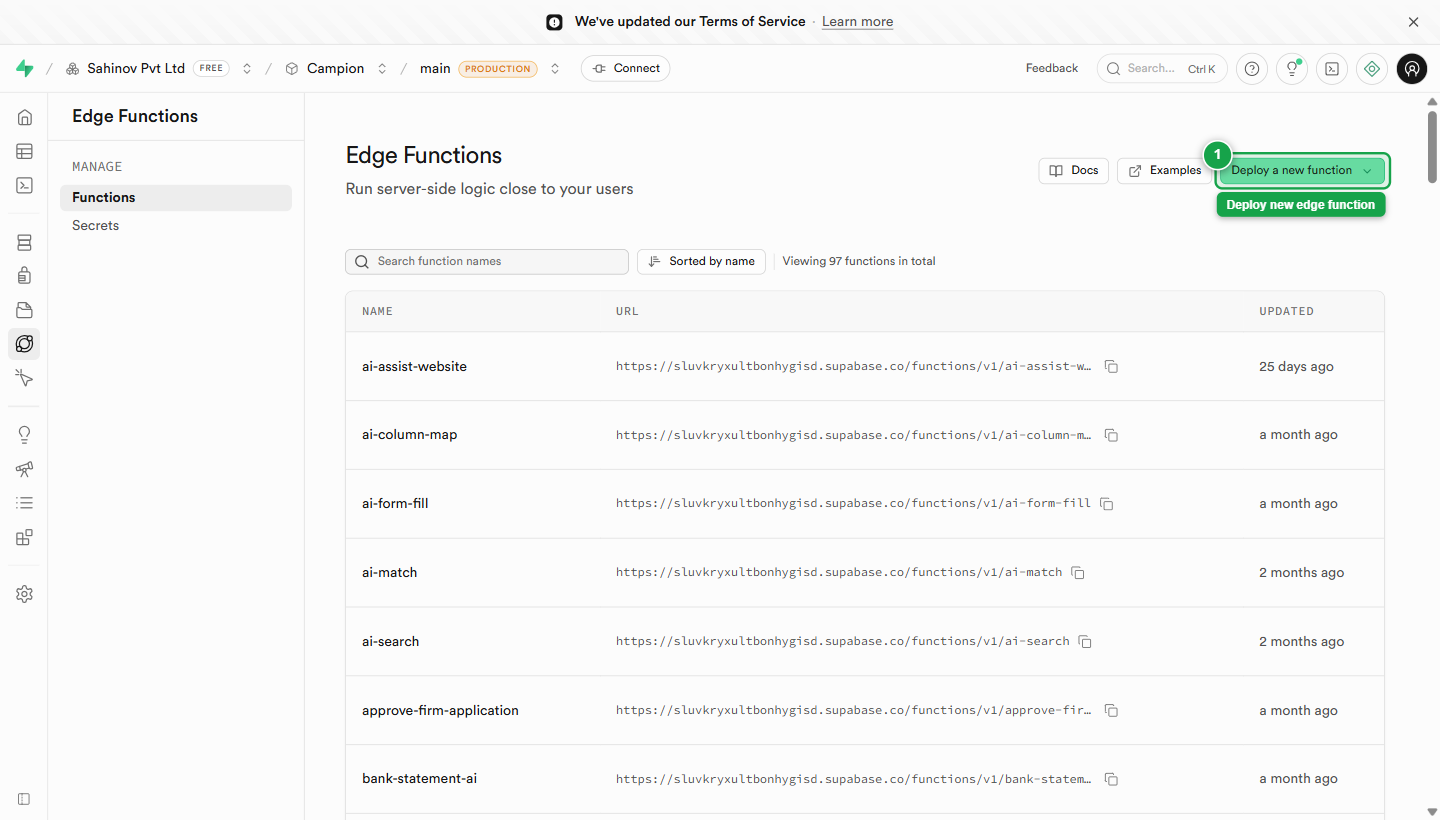This screenshot has width=1440, height=820.
Task: Open the Table Editor sidebar icon
Action: (x=24, y=152)
